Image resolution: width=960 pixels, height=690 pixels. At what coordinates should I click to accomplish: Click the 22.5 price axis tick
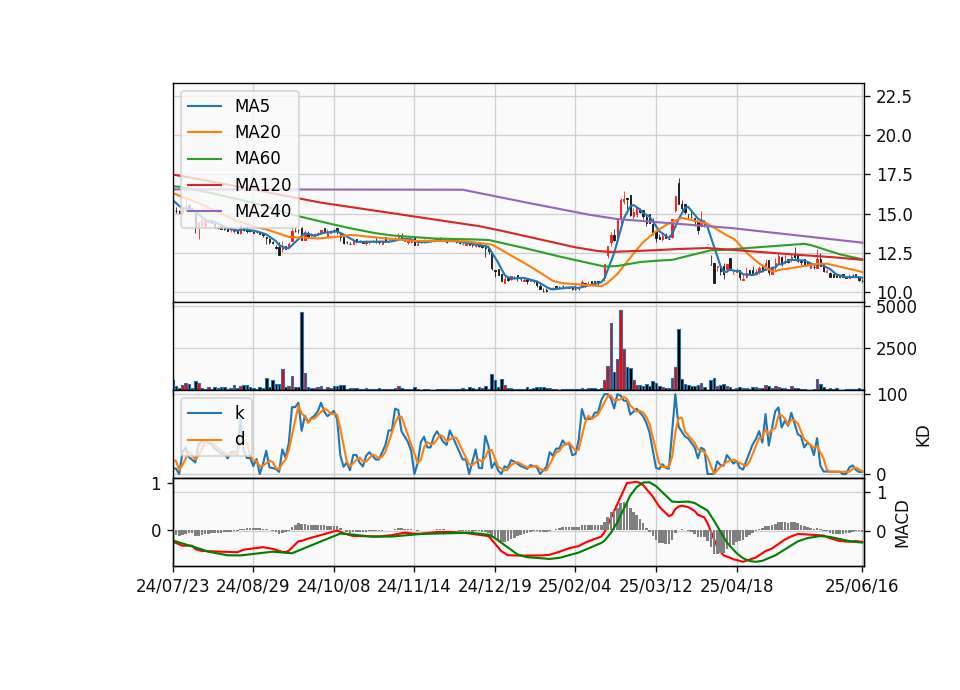point(894,97)
